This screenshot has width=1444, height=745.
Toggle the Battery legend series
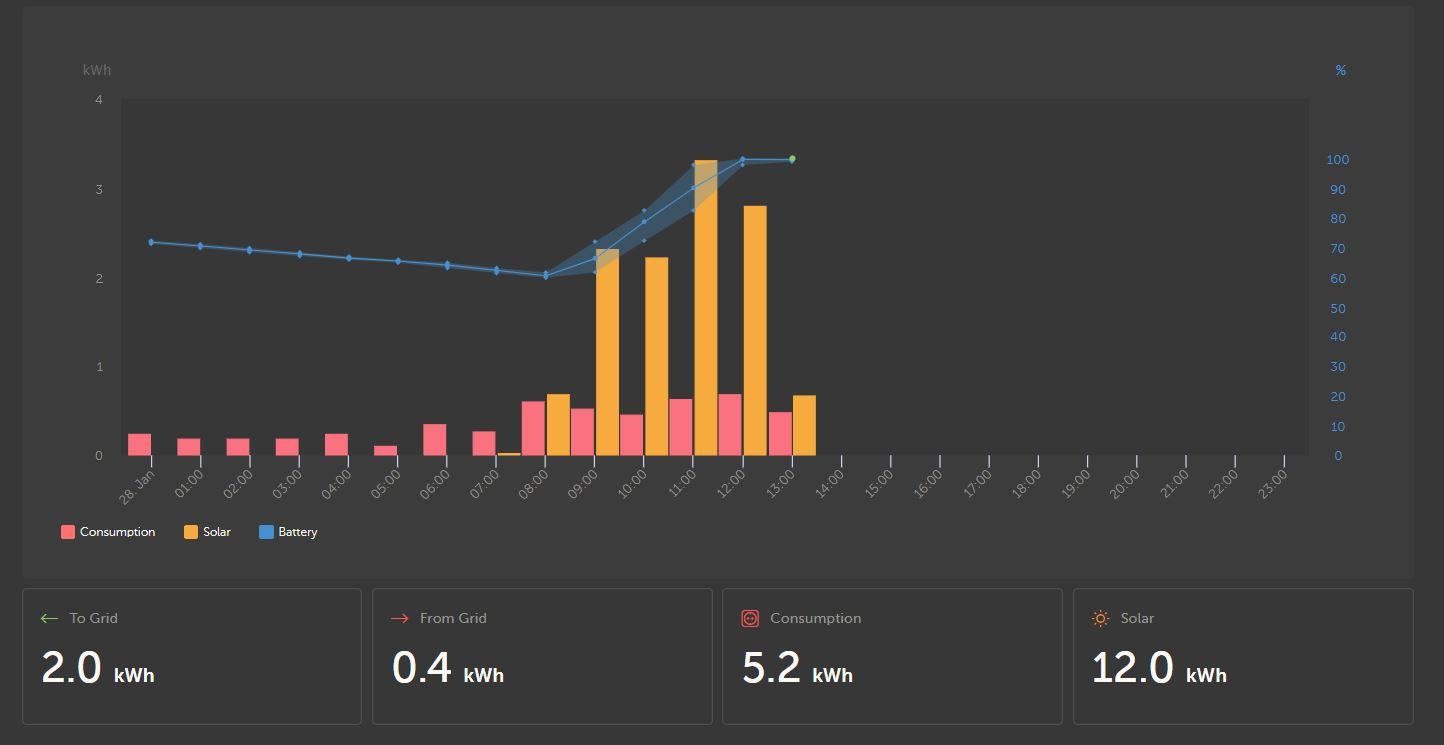pyautogui.click(x=288, y=532)
